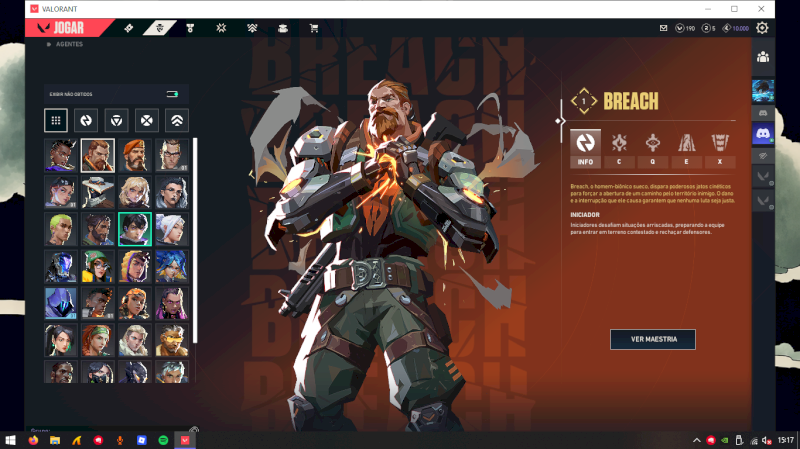The width and height of the screenshot is (800, 449).
Task: Expand hidden system tray icons chevron
Action: (x=696, y=440)
